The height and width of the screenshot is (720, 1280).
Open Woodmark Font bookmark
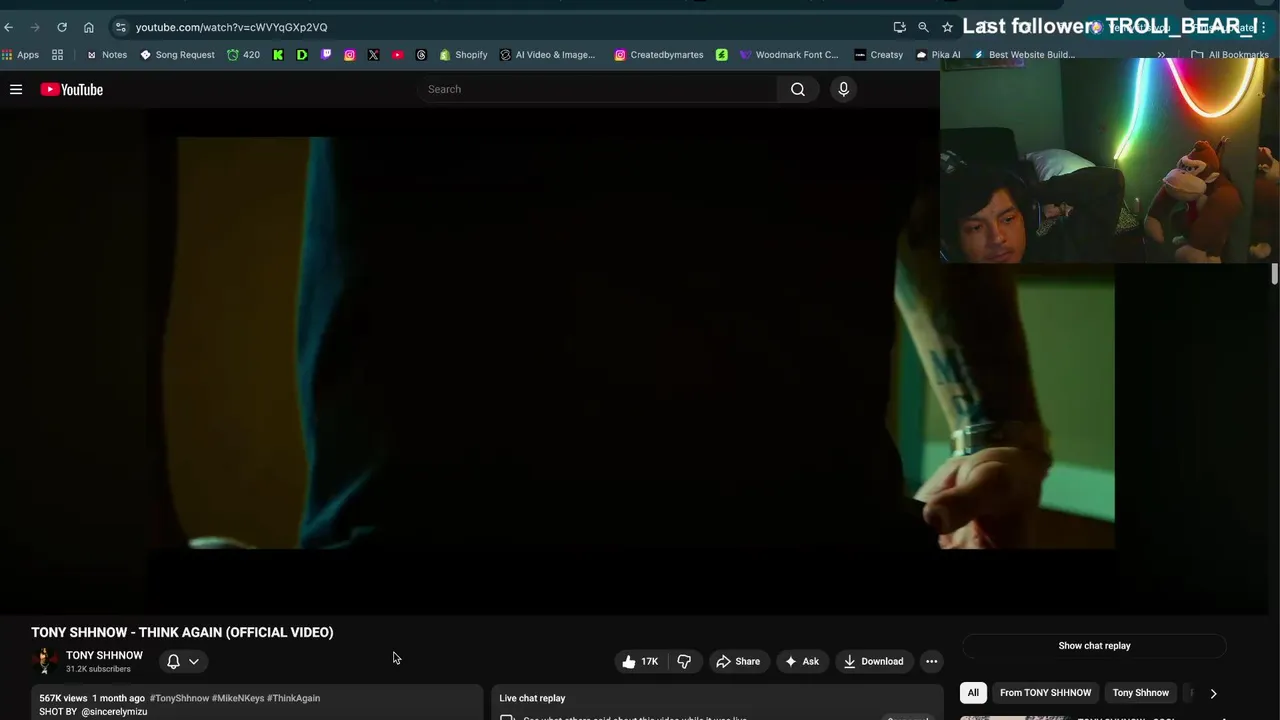(789, 55)
